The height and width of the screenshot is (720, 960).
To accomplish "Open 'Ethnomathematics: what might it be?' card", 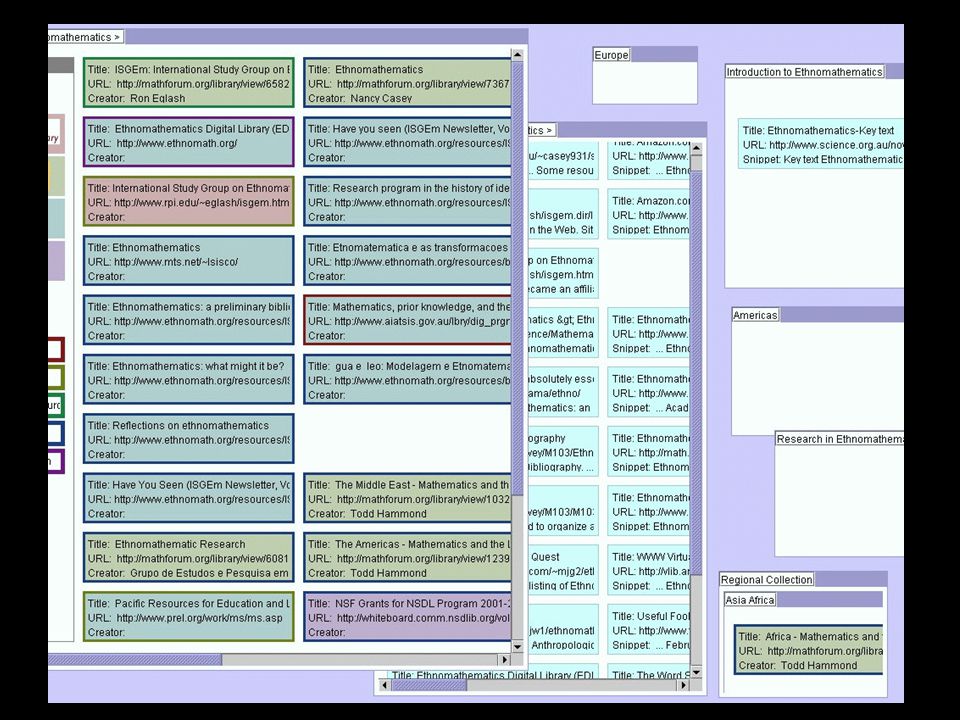I will pos(189,380).
